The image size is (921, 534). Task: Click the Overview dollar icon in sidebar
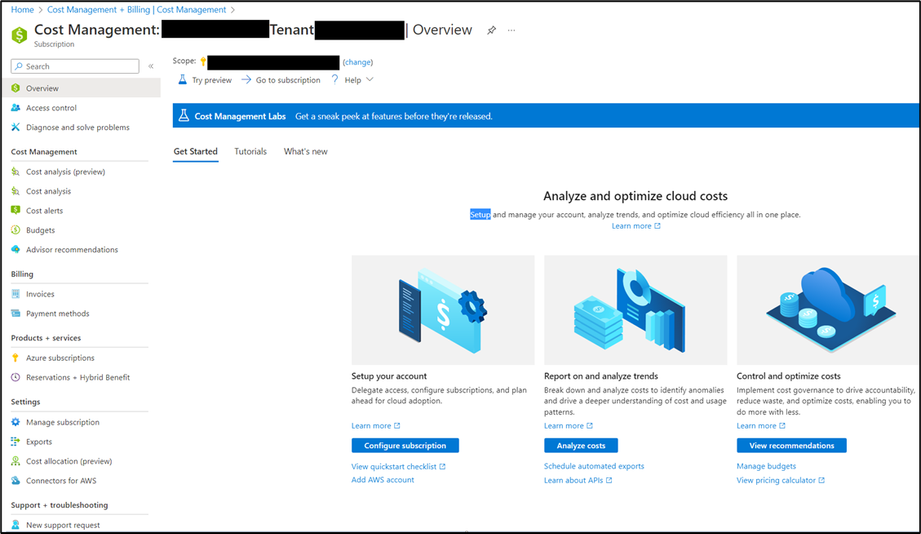(x=16, y=88)
